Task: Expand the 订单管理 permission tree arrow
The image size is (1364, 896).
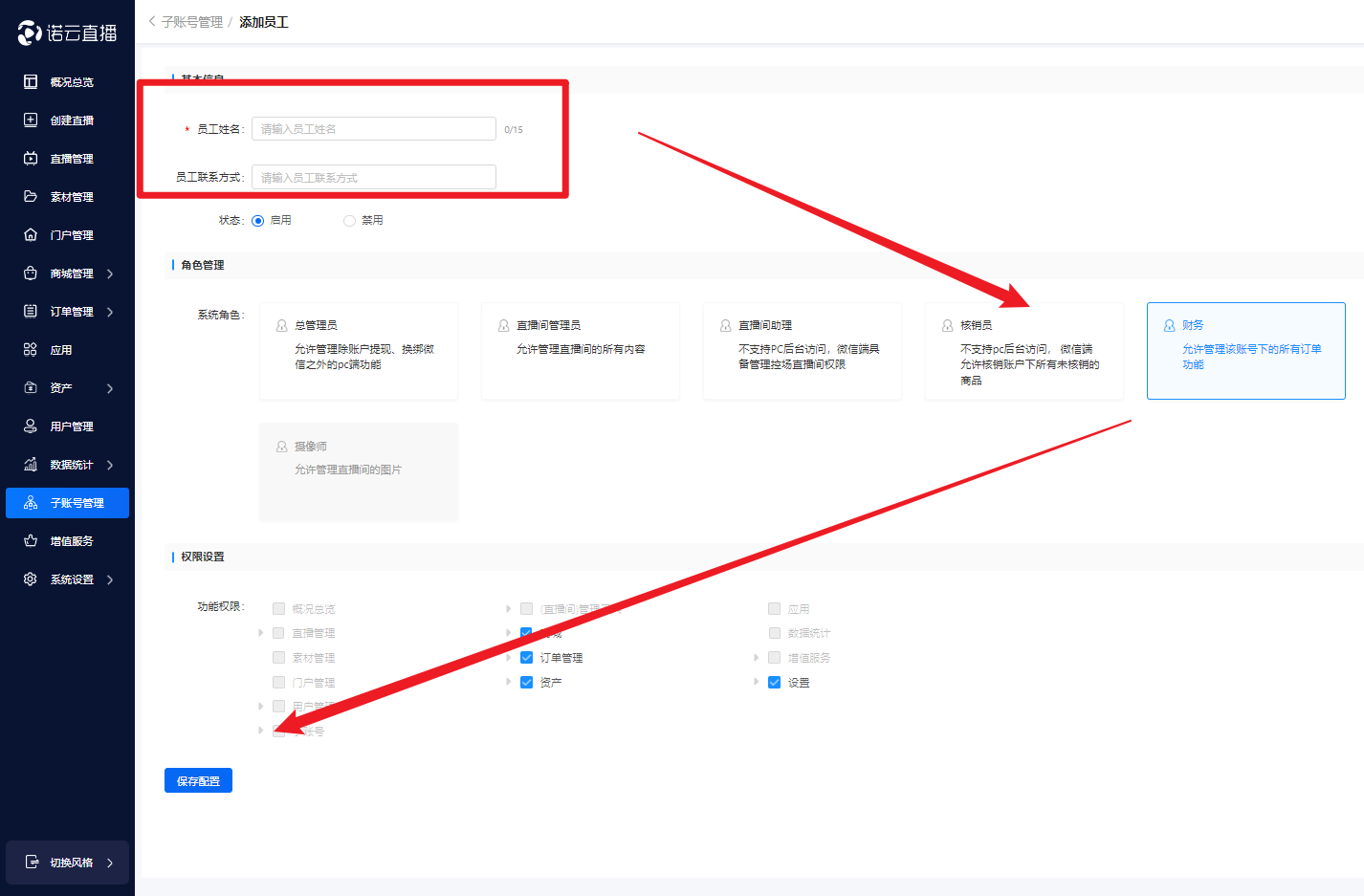Action: click(x=508, y=658)
